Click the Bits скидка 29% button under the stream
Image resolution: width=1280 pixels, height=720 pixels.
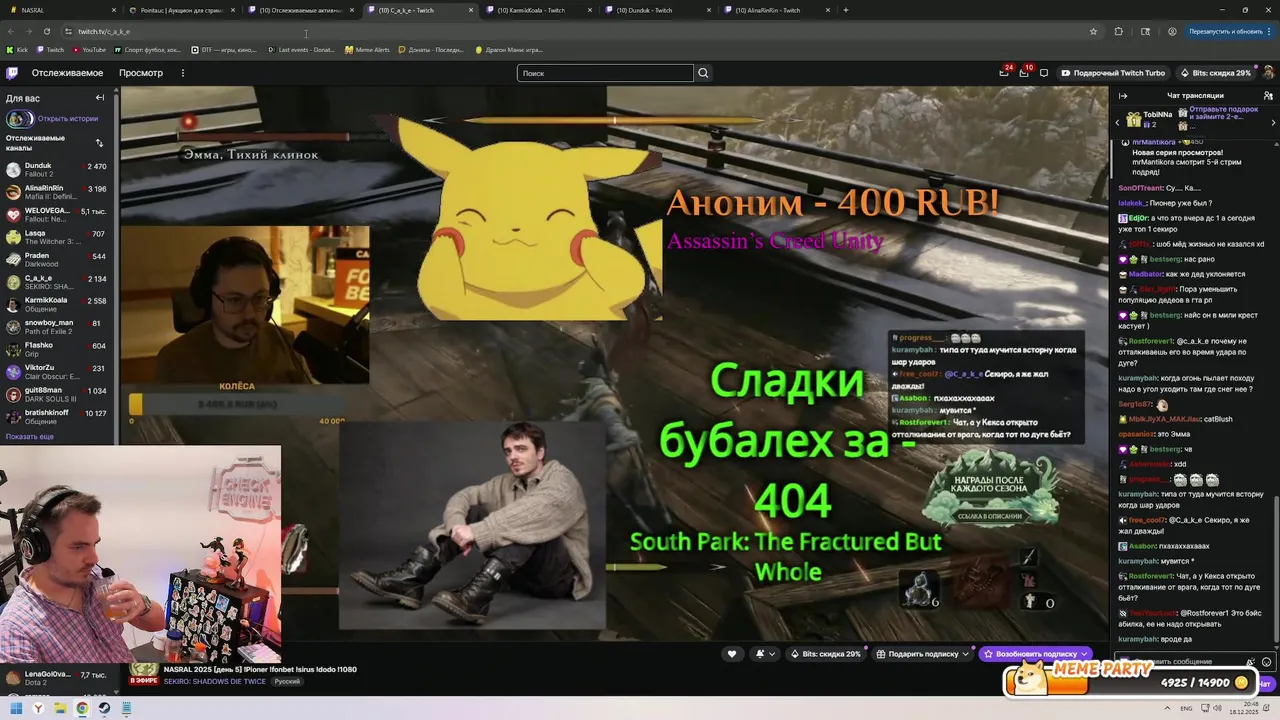[x=825, y=654]
